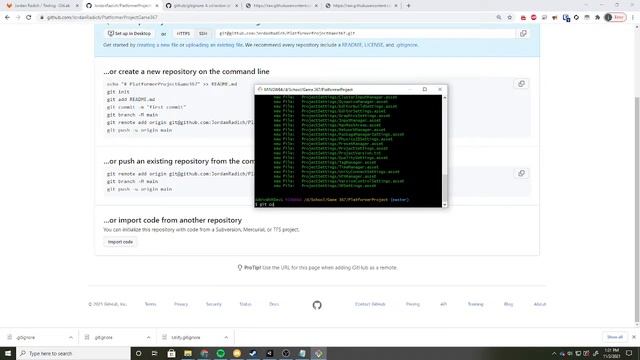
Task: Click the MINGW64 terminal title bar icon
Action: pos(260,89)
